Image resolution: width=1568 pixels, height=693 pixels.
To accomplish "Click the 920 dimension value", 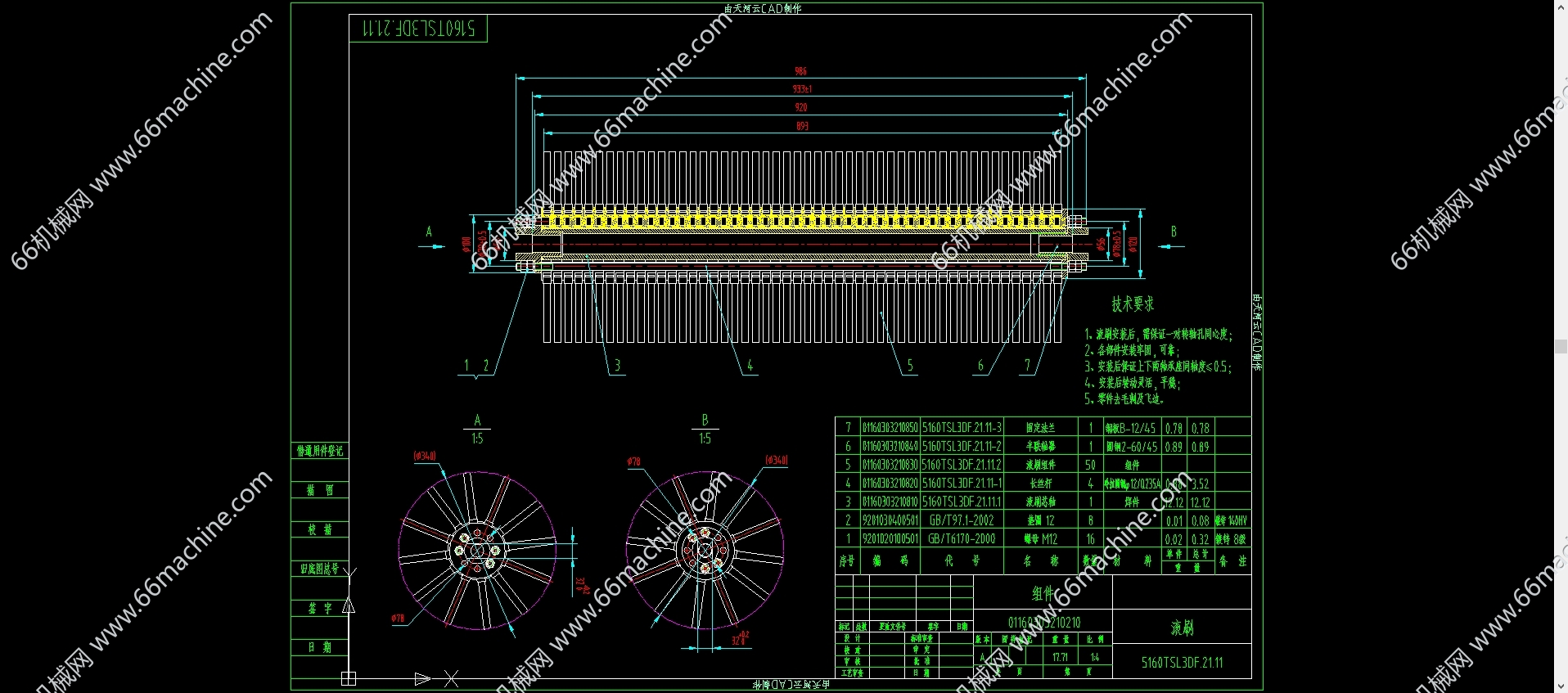I will pyautogui.click(x=801, y=107).
